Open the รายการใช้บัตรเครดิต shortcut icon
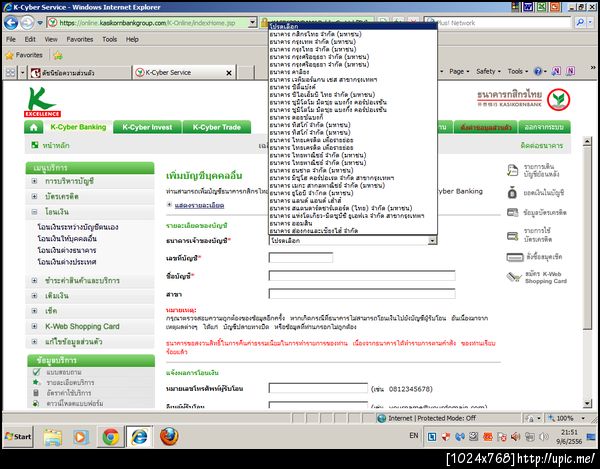The width and height of the screenshot is (600, 469). click(x=512, y=236)
